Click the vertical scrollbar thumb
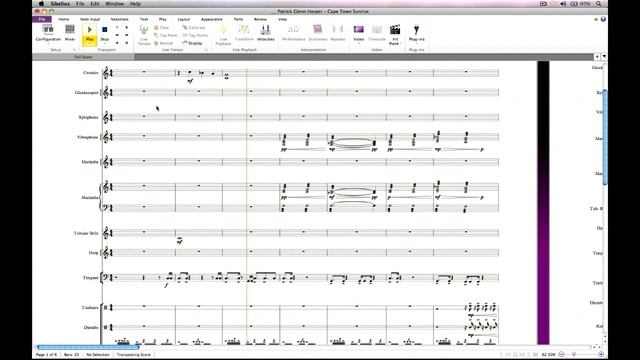Image resolution: width=640 pixels, height=360 pixels. point(605,137)
